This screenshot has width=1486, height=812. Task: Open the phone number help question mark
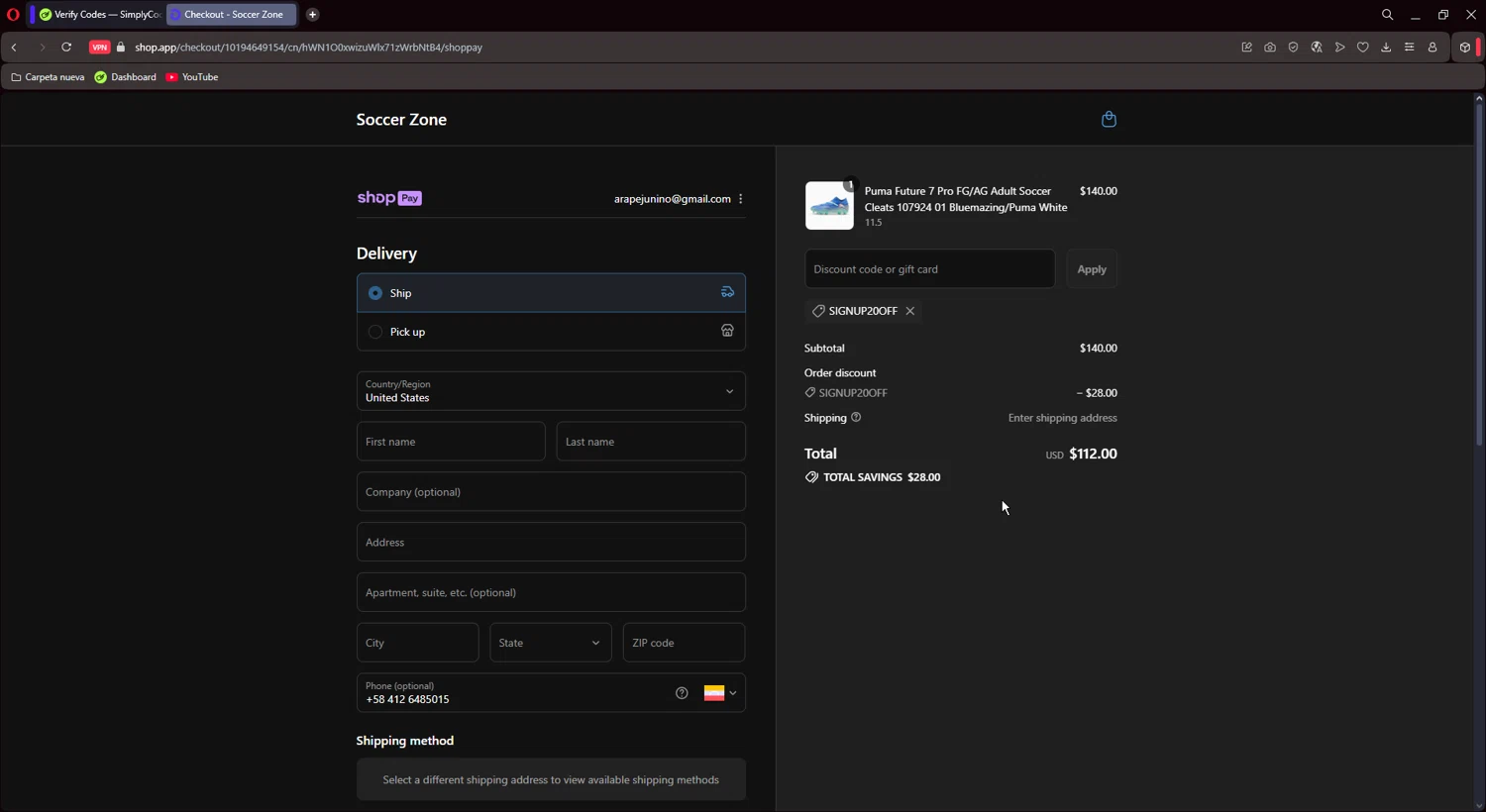682,693
